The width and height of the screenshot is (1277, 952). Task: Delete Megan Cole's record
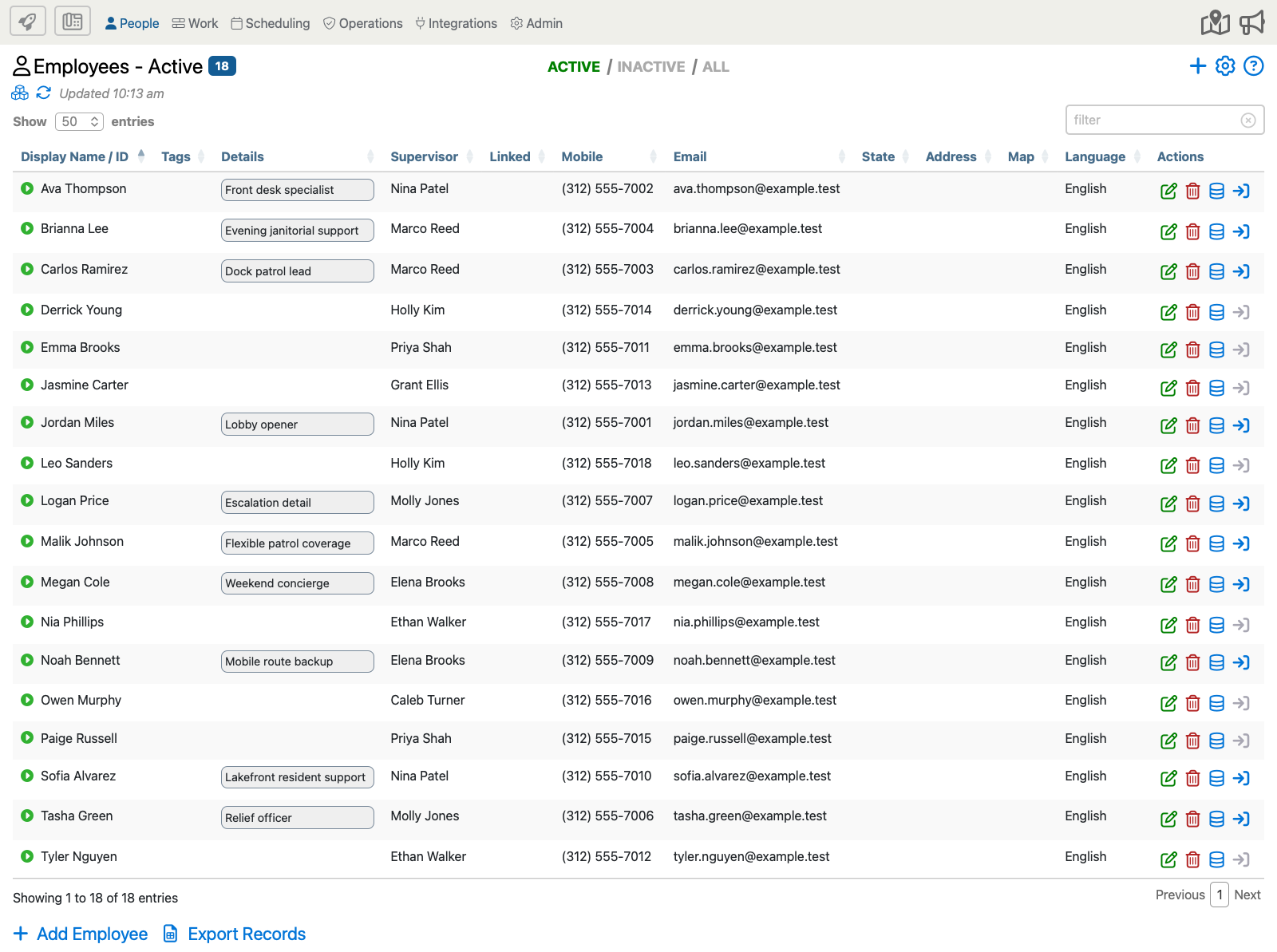pos(1192,584)
